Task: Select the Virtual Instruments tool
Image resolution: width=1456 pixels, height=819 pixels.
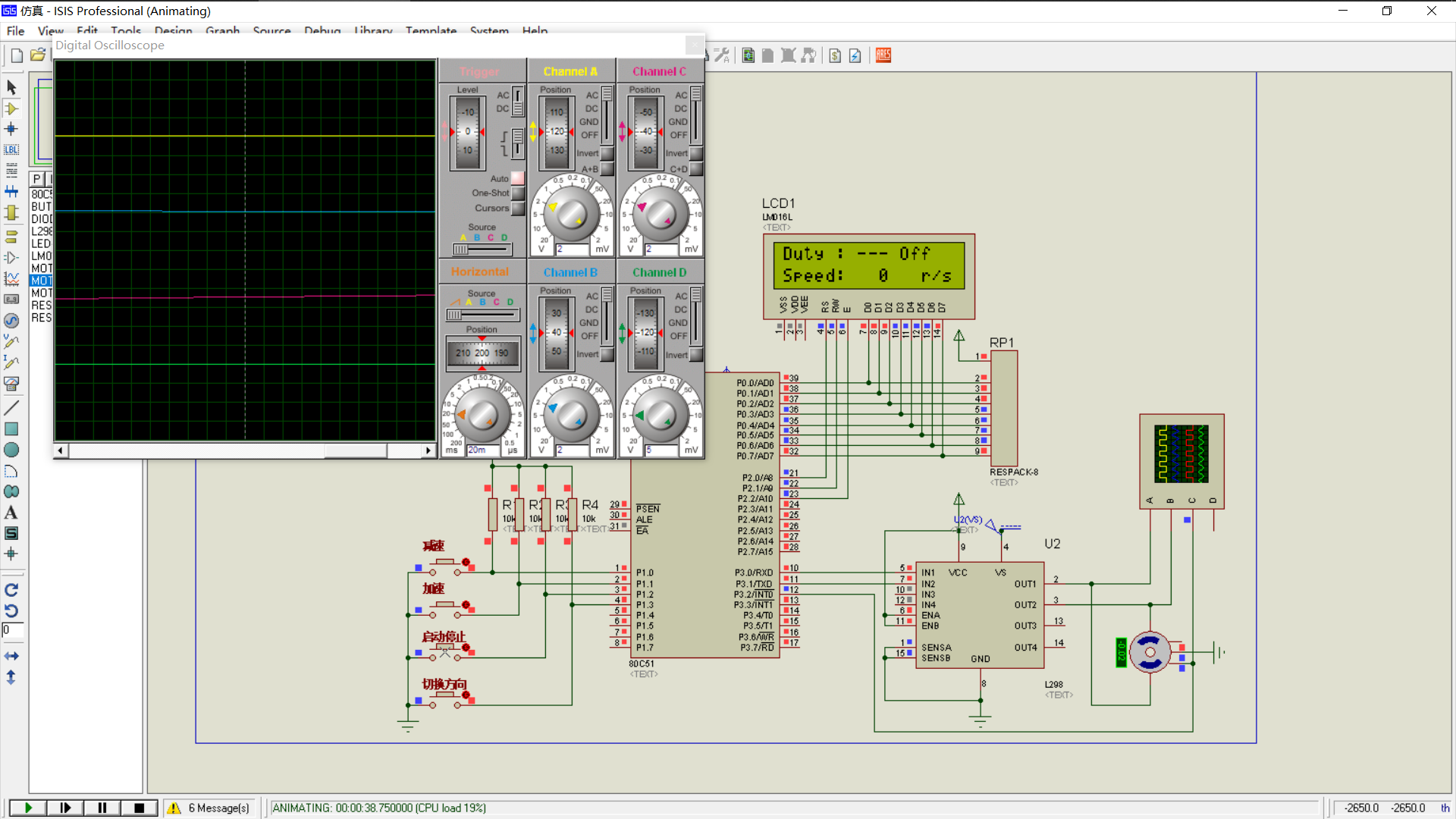Action: click(11, 384)
